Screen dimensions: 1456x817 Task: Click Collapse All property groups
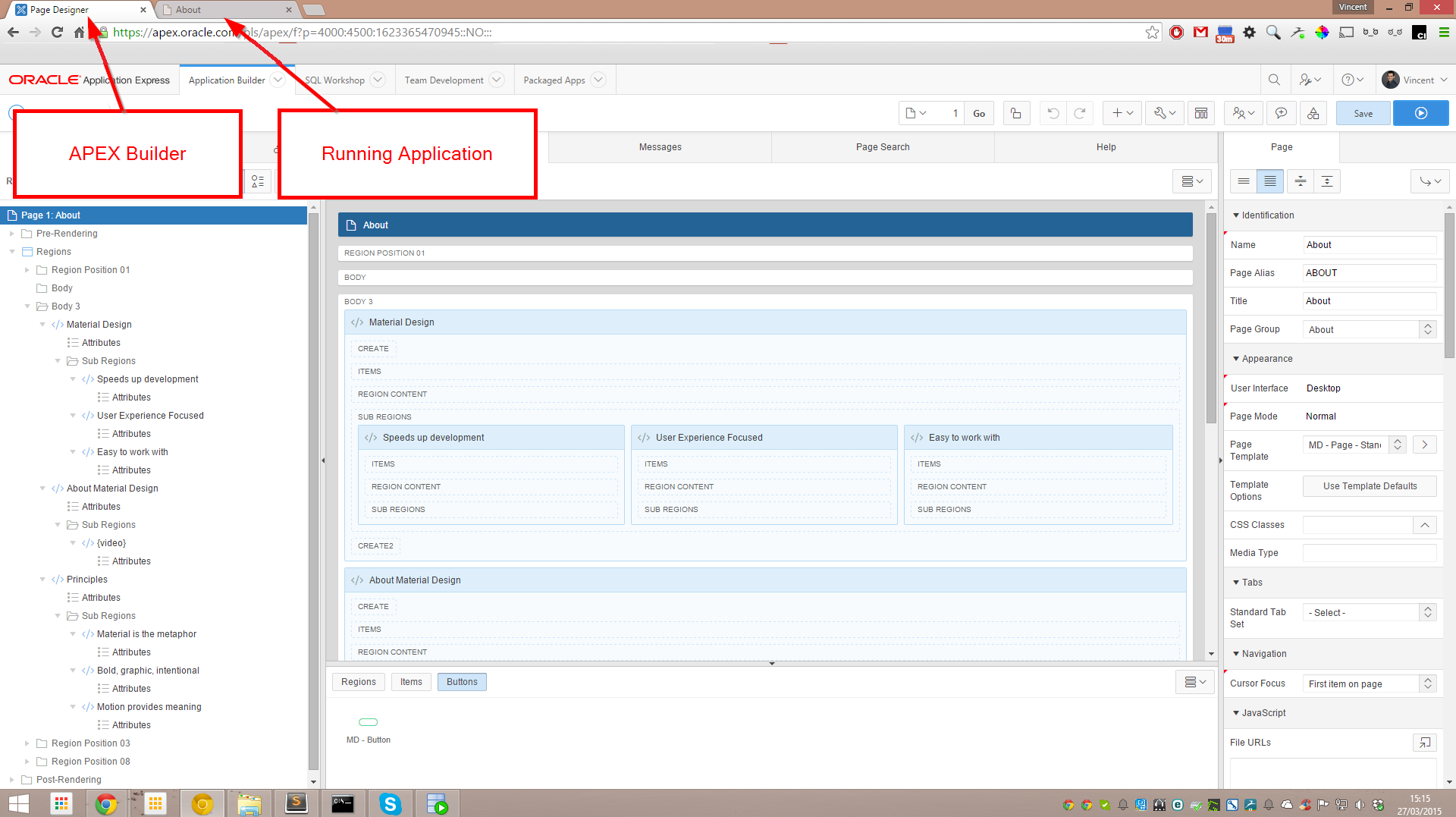[1300, 181]
